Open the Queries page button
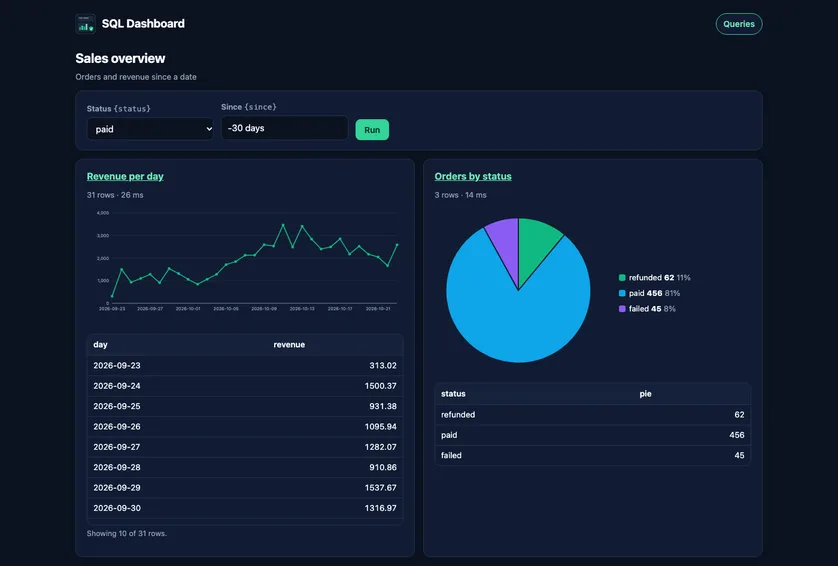The image size is (838, 566). [x=739, y=24]
